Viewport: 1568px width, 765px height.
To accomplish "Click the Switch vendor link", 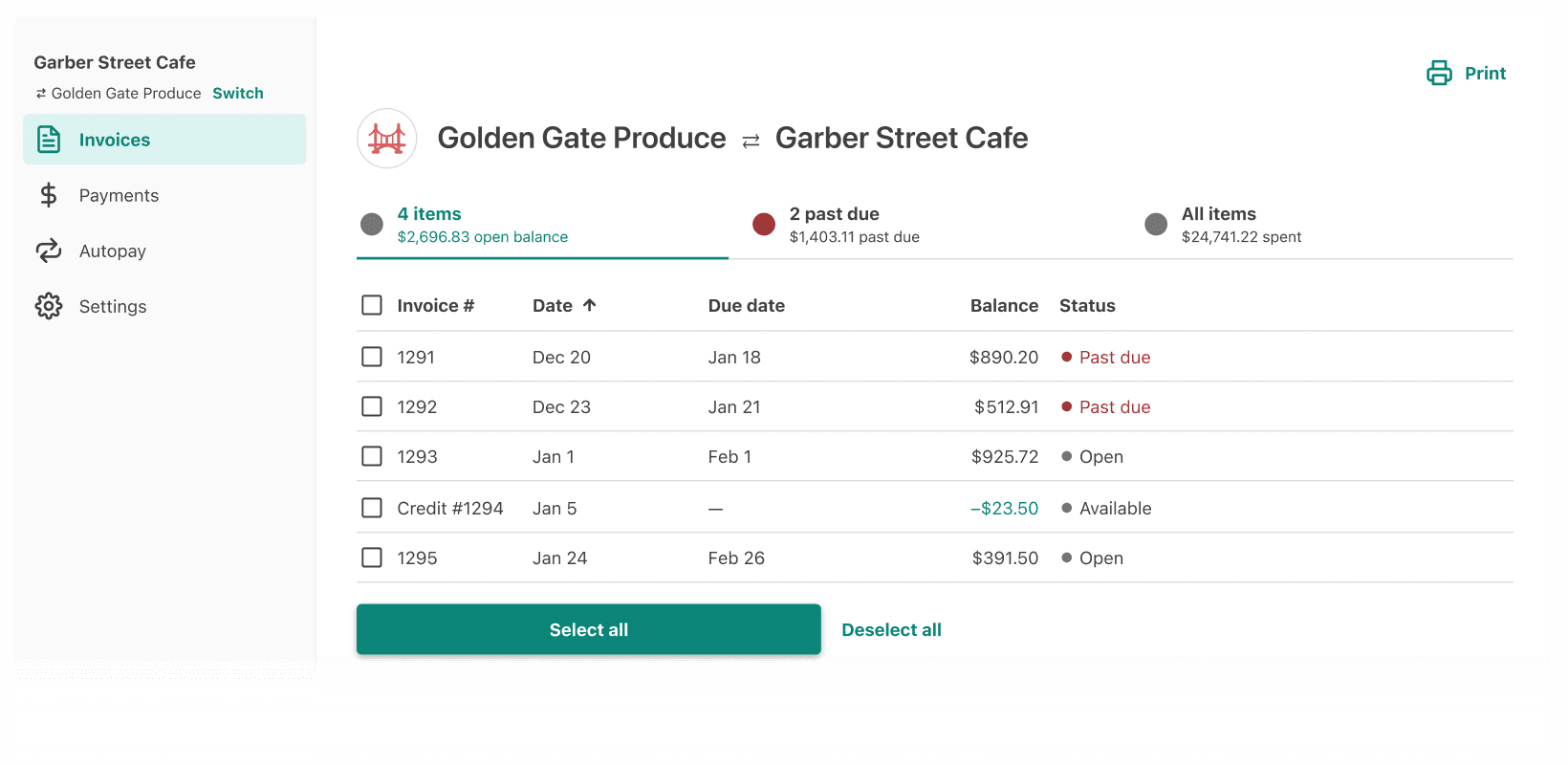I will pos(238,93).
